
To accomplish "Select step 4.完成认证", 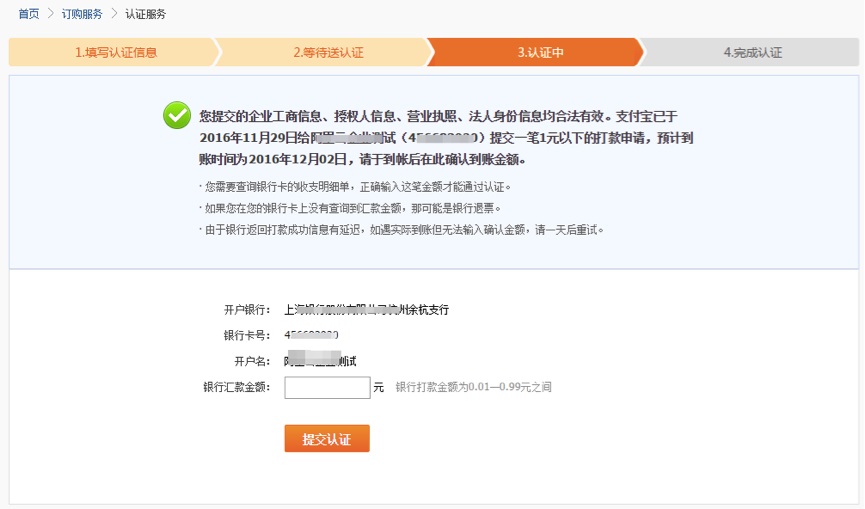I will pos(752,52).
